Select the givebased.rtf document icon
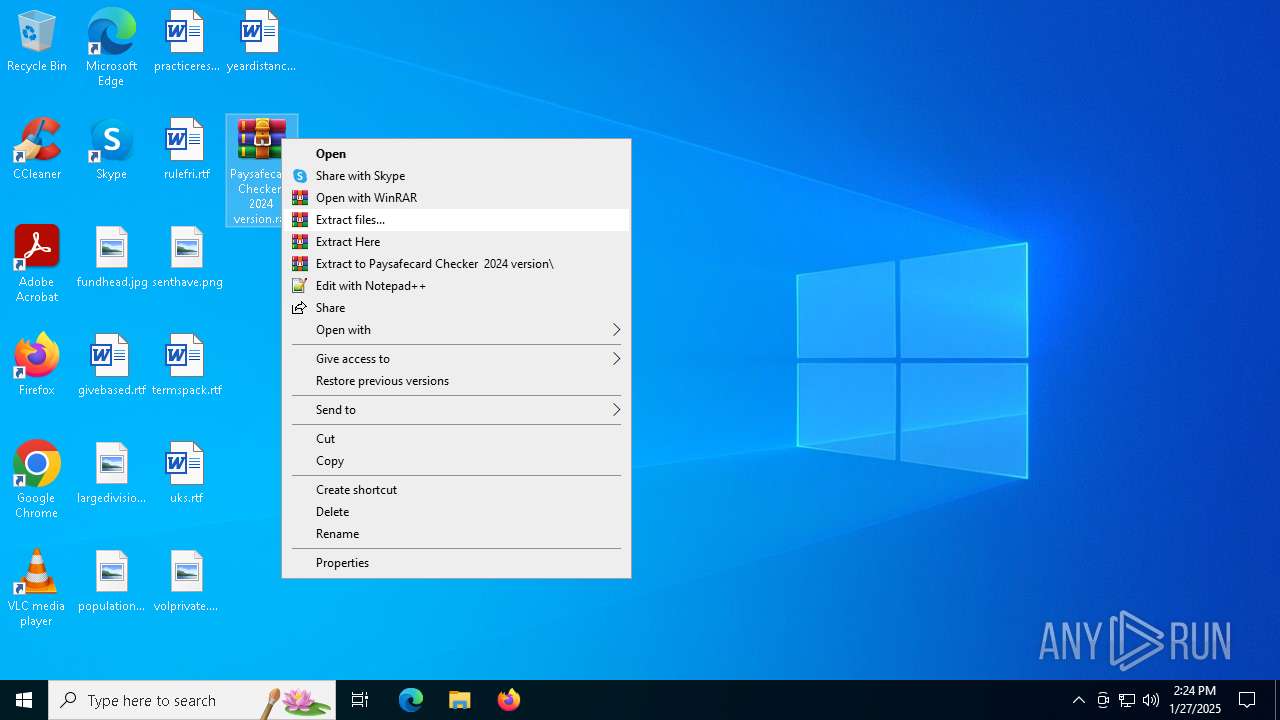This screenshot has width=1280, height=720. (x=111, y=366)
